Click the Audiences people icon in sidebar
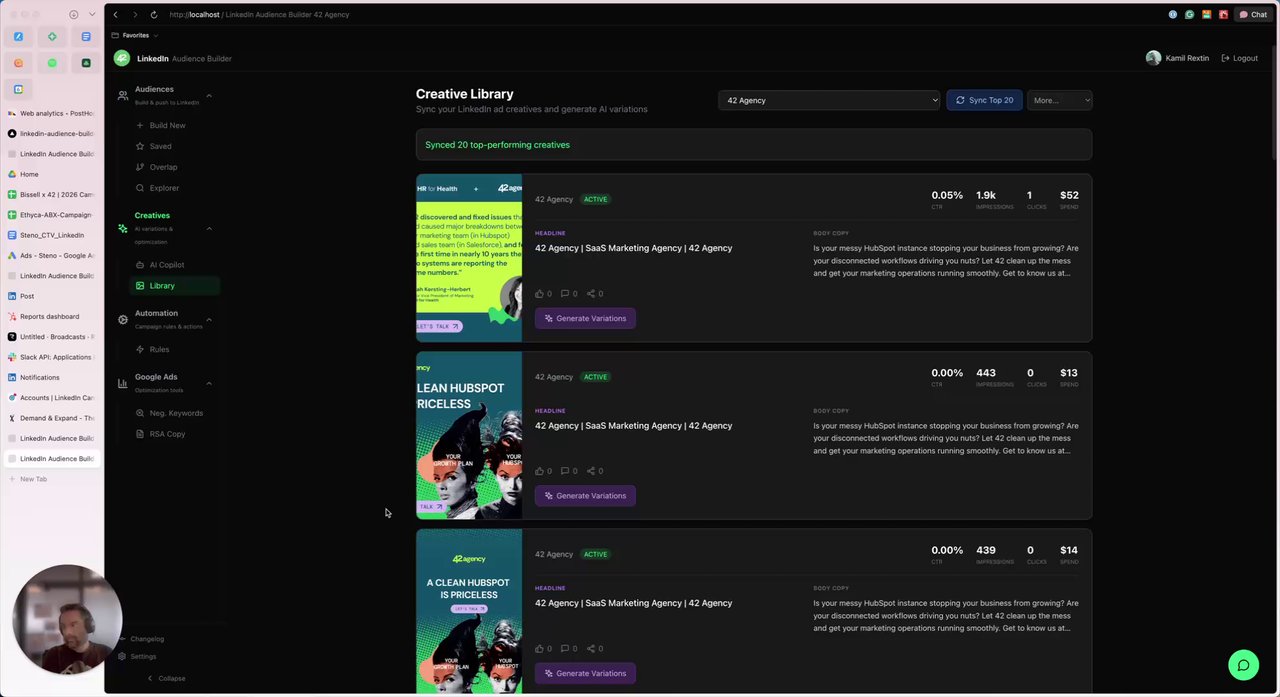This screenshot has width=1280, height=697. pyautogui.click(x=123, y=95)
